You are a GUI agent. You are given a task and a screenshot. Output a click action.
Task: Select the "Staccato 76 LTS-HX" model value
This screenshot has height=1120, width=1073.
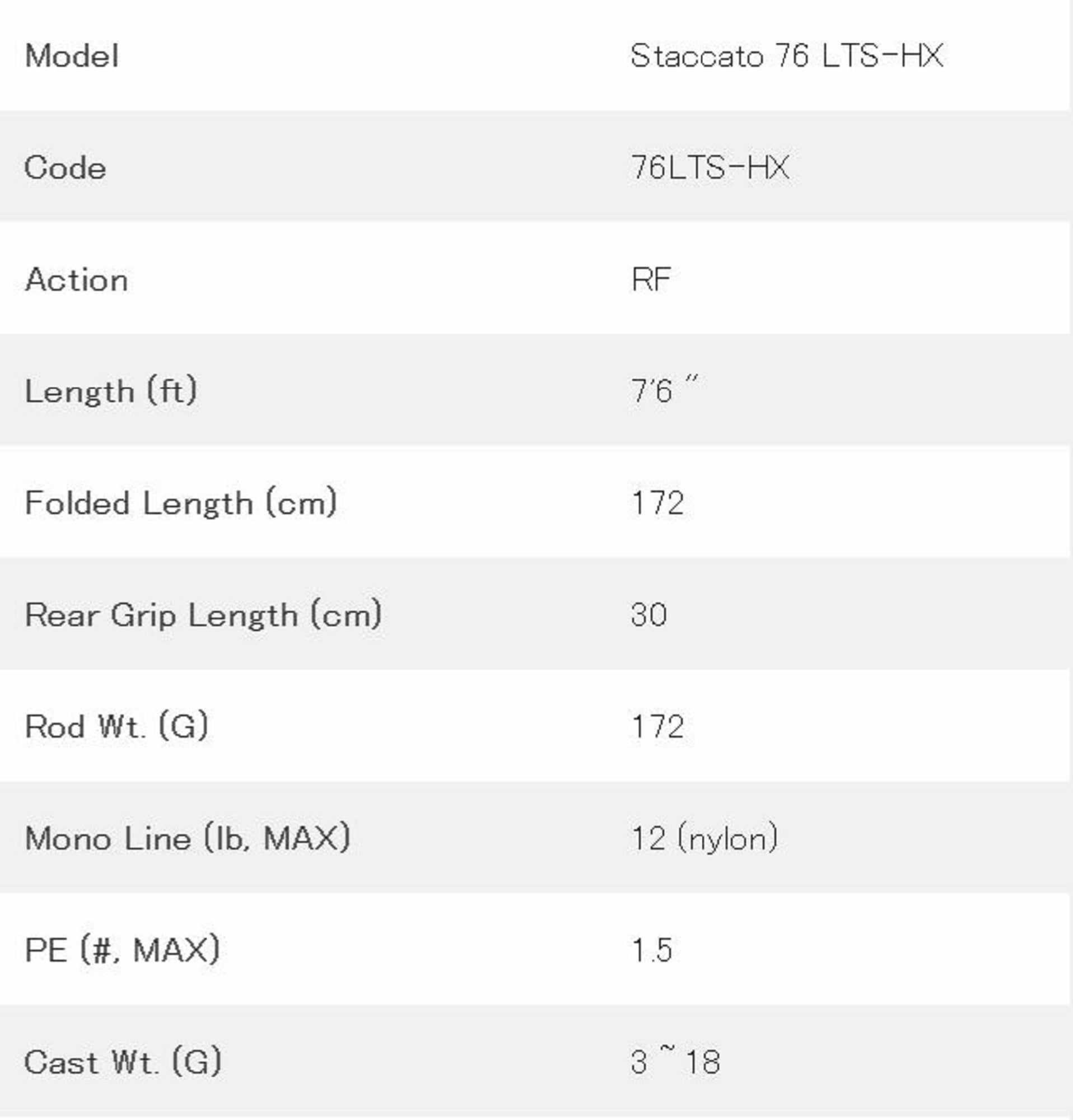(786, 56)
